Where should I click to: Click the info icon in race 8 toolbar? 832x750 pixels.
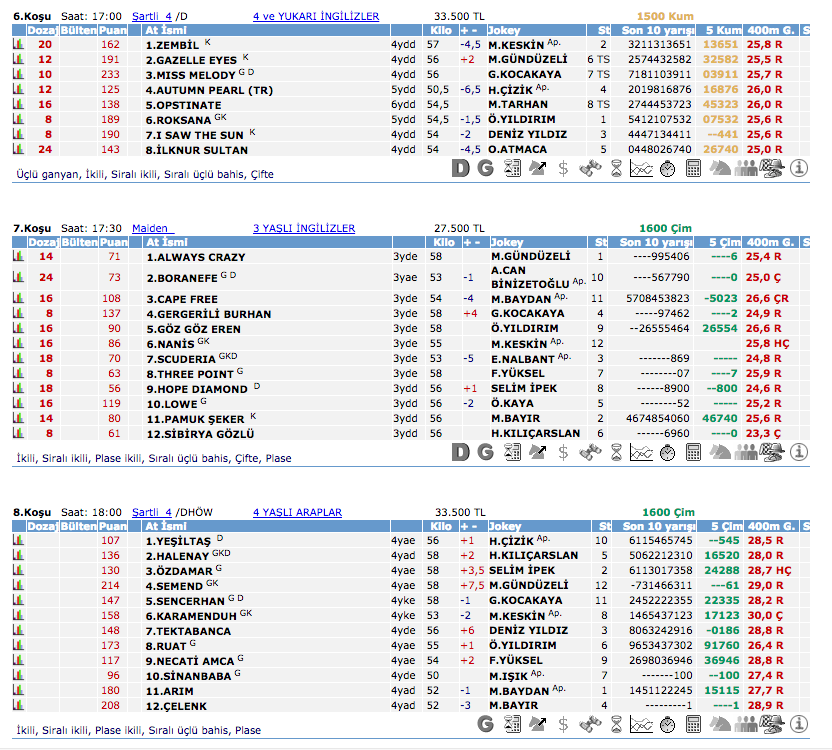(798, 723)
